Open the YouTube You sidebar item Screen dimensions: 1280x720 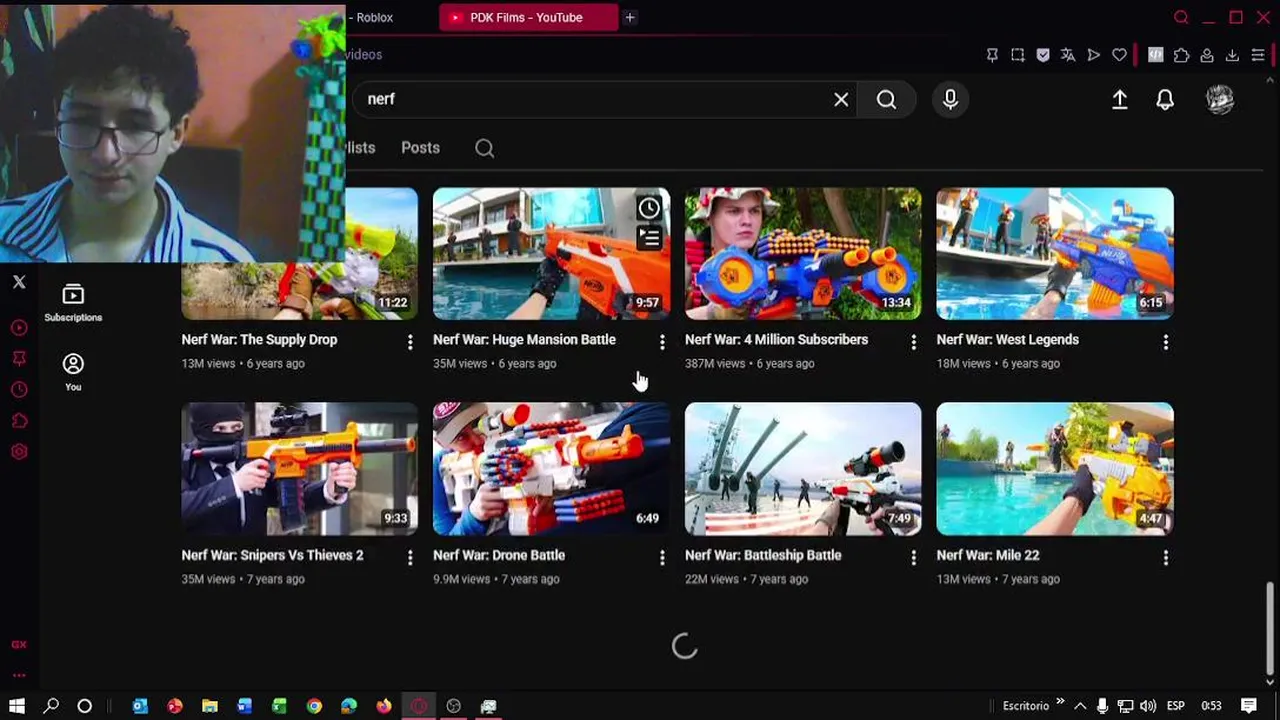click(73, 372)
